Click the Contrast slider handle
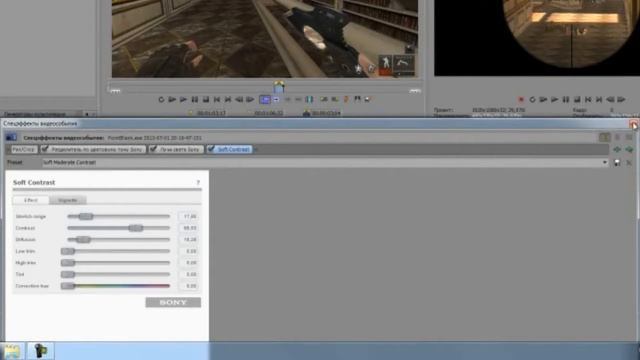 pyautogui.click(x=136, y=228)
